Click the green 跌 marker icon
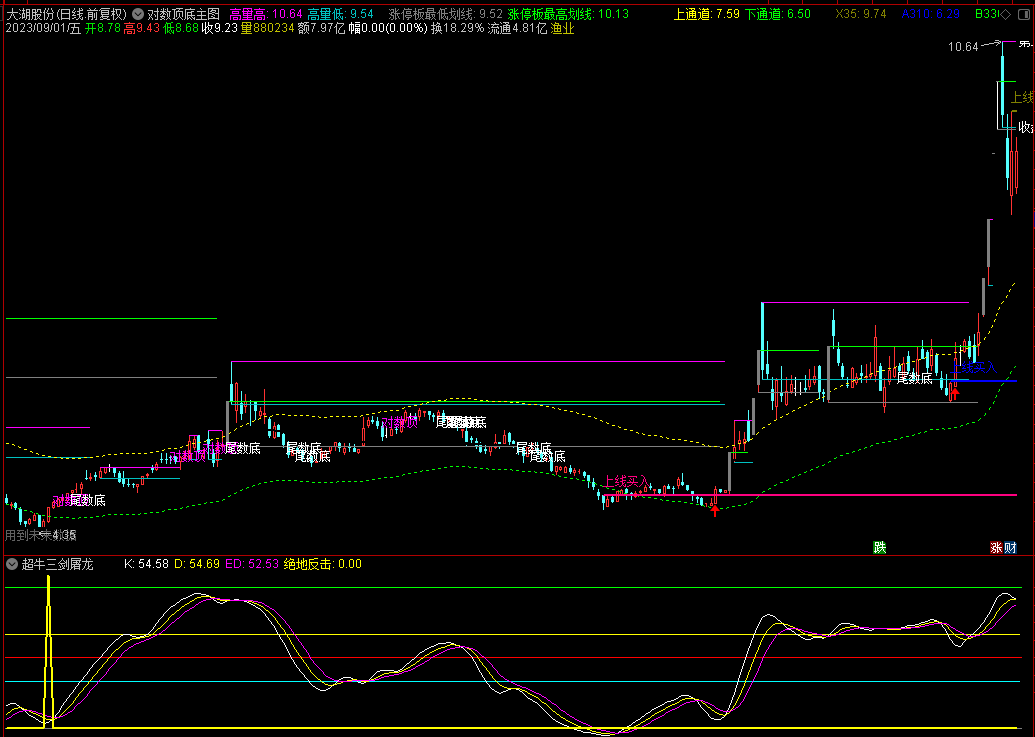The height and width of the screenshot is (737, 1035). coord(879,547)
